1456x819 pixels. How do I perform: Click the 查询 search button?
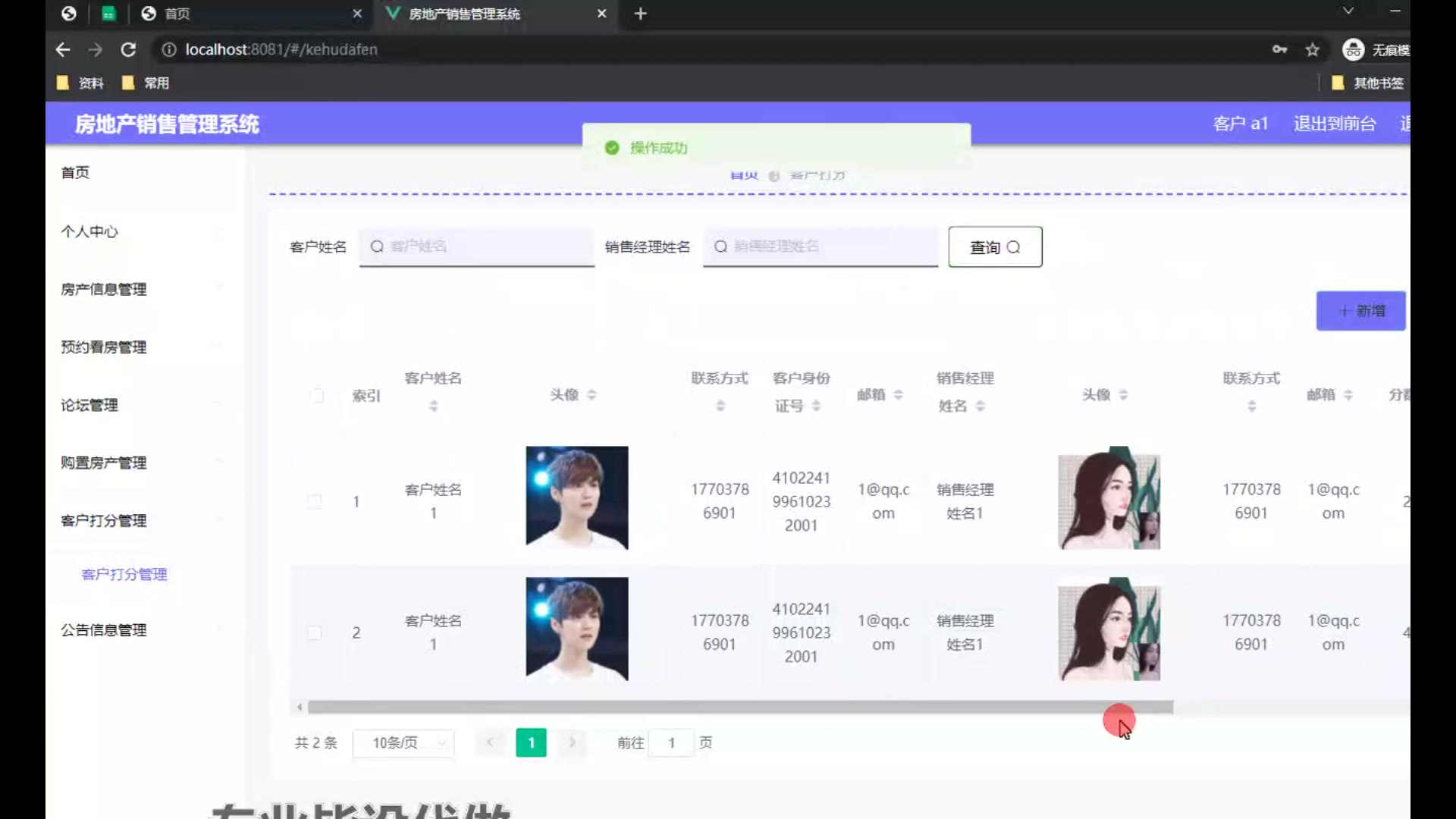point(995,247)
